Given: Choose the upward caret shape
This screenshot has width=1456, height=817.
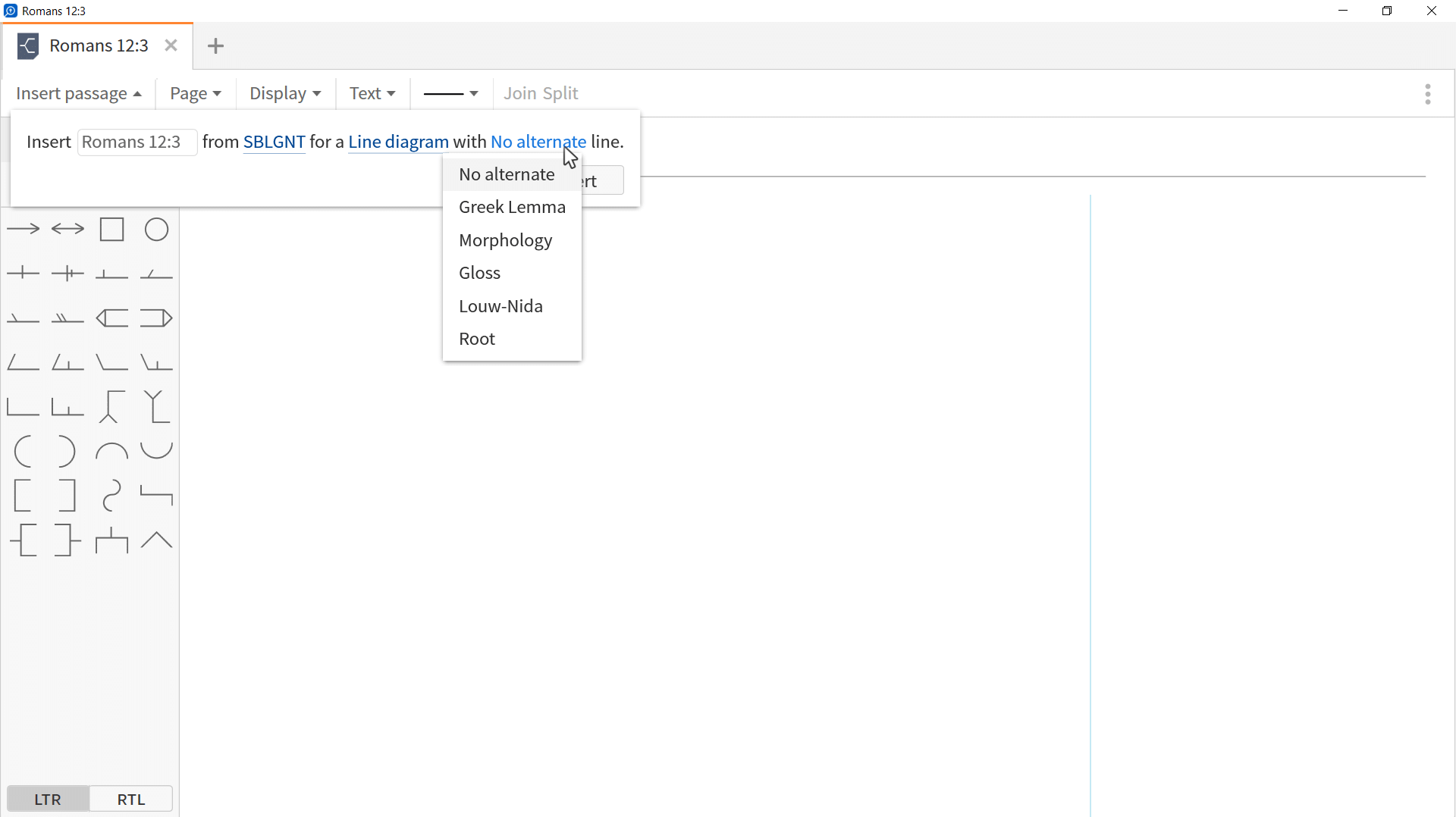Looking at the screenshot, I should (x=156, y=540).
